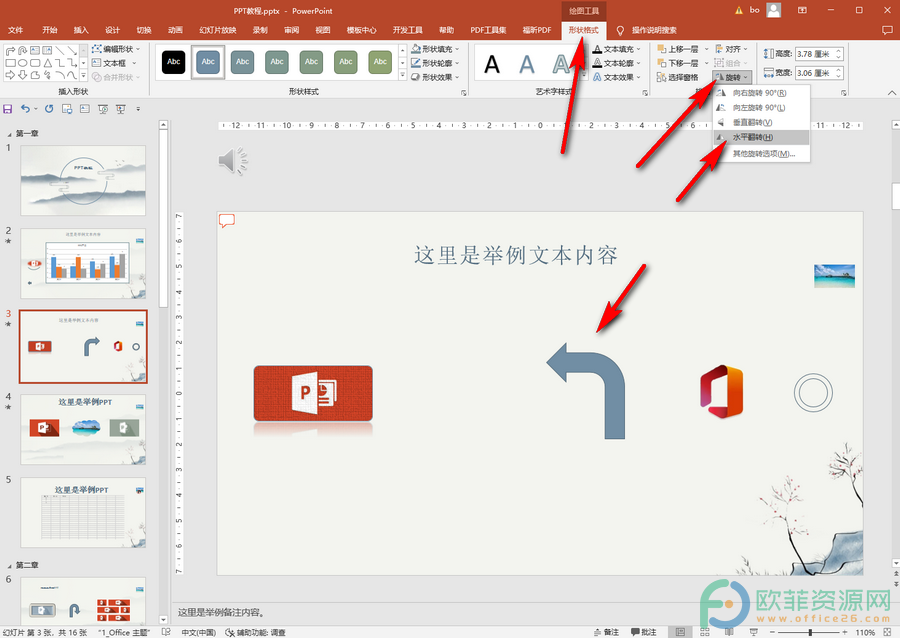Viewport: 900px width, 638px height.
Task: Collapse the 第二章 section in slide panel
Action: click(9, 565)
